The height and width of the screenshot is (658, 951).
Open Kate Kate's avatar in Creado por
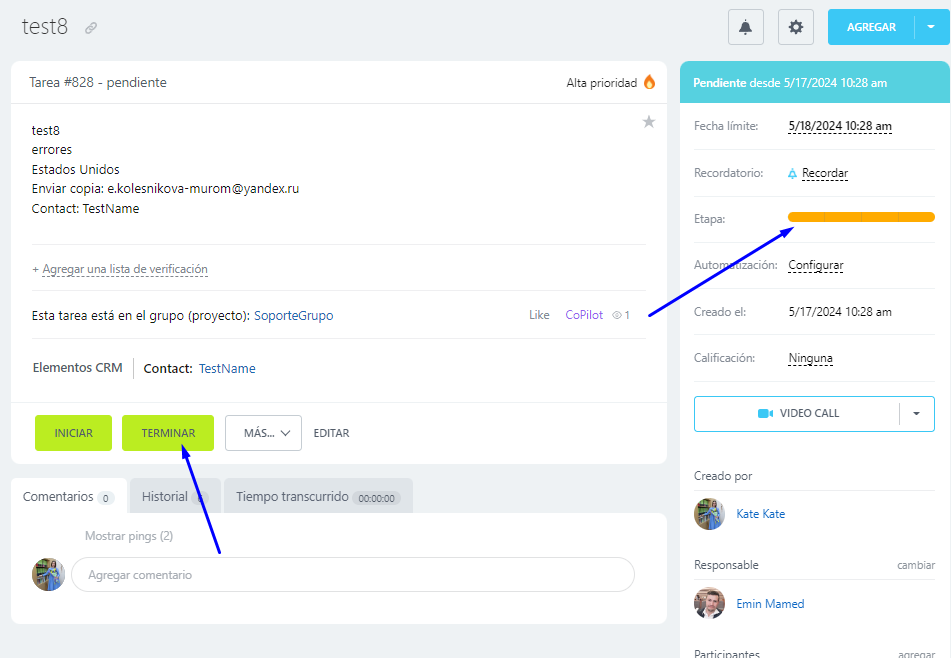click(x=709, y=514)
